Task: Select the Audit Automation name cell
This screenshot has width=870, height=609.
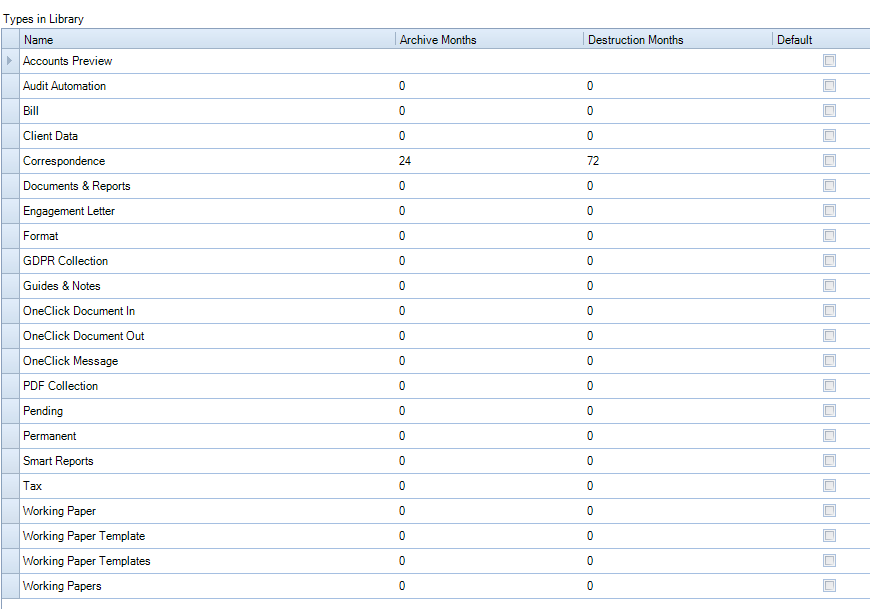Action: (x=208, y=85)
